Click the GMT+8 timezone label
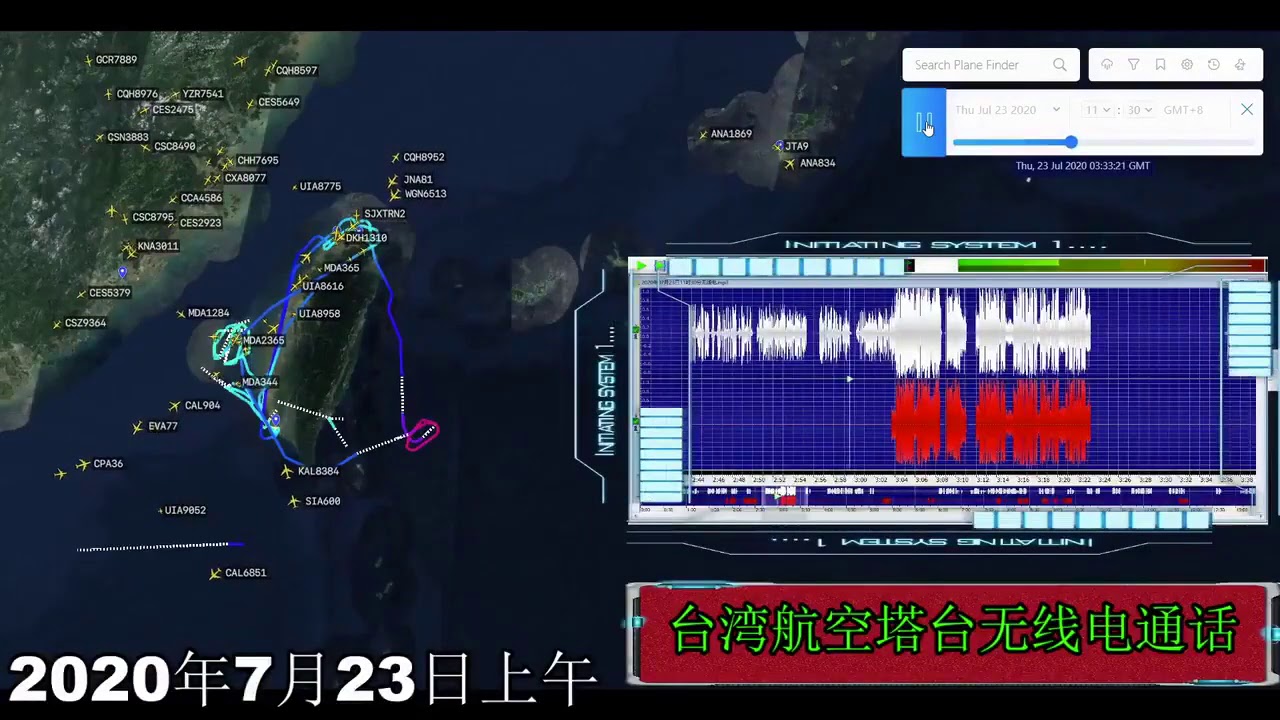Viewport: 1280px width, 720px height. [x=1183, y=110]
